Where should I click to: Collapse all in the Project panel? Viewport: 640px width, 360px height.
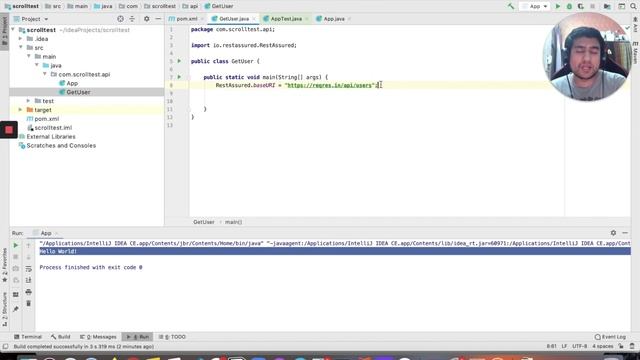132,19
